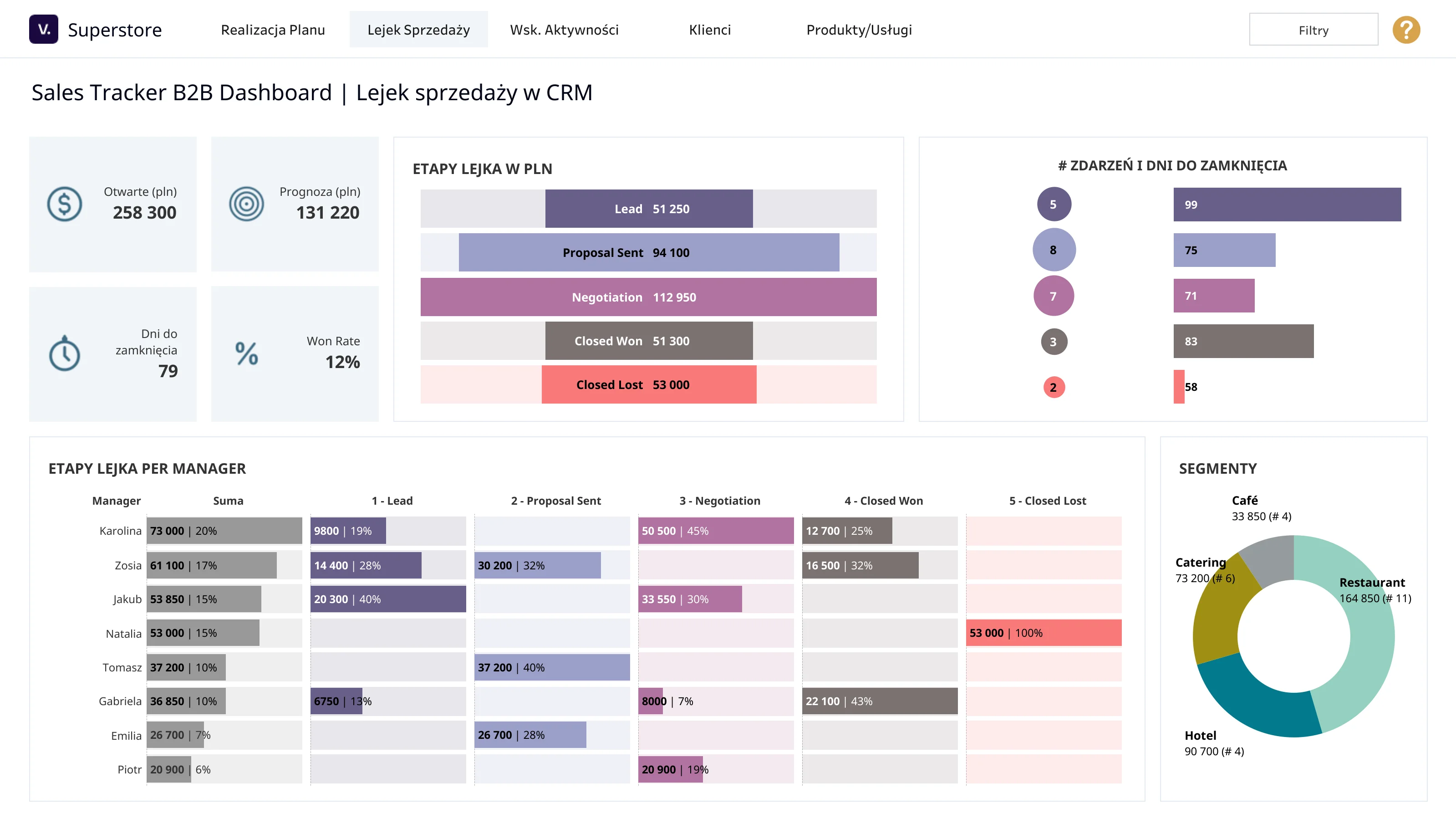This screenshot has width=1456, height=819.
Task: Click the Superstore V. logo icon
Action: pyautogui.click(x=44, y=30)
